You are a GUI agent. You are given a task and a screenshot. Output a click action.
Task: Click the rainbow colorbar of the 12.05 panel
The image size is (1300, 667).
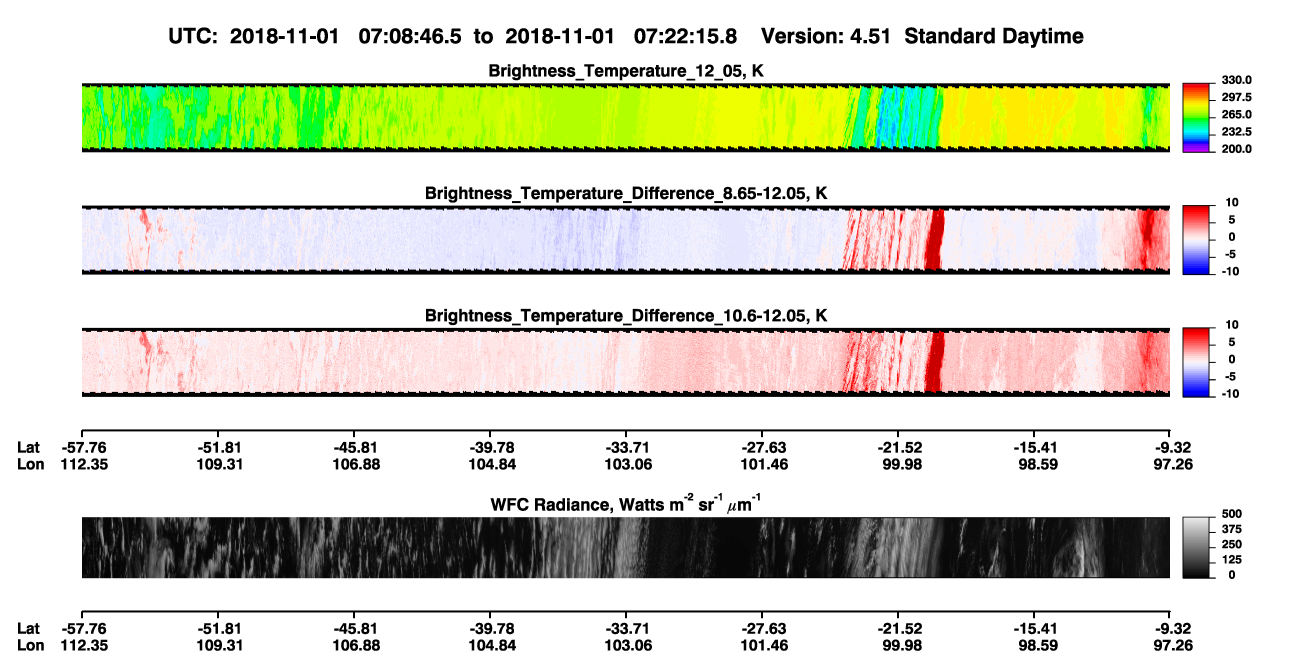click(x=1197, y=117)
